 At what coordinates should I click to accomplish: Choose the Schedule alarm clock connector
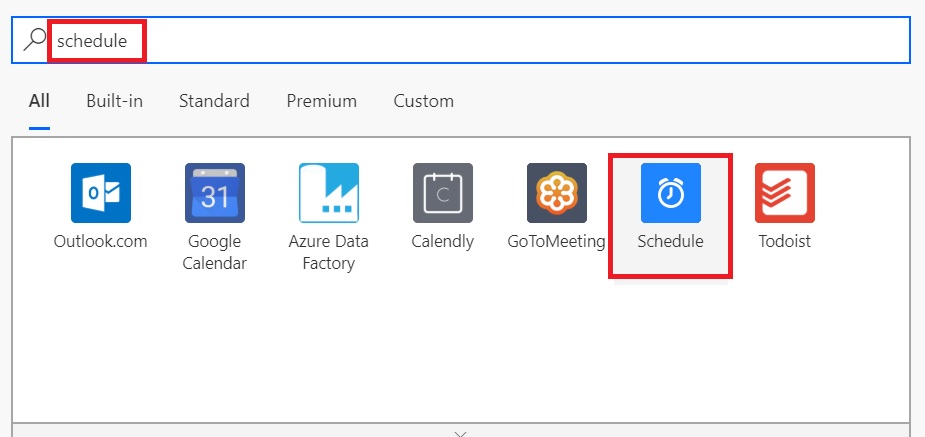coord(671,193)
